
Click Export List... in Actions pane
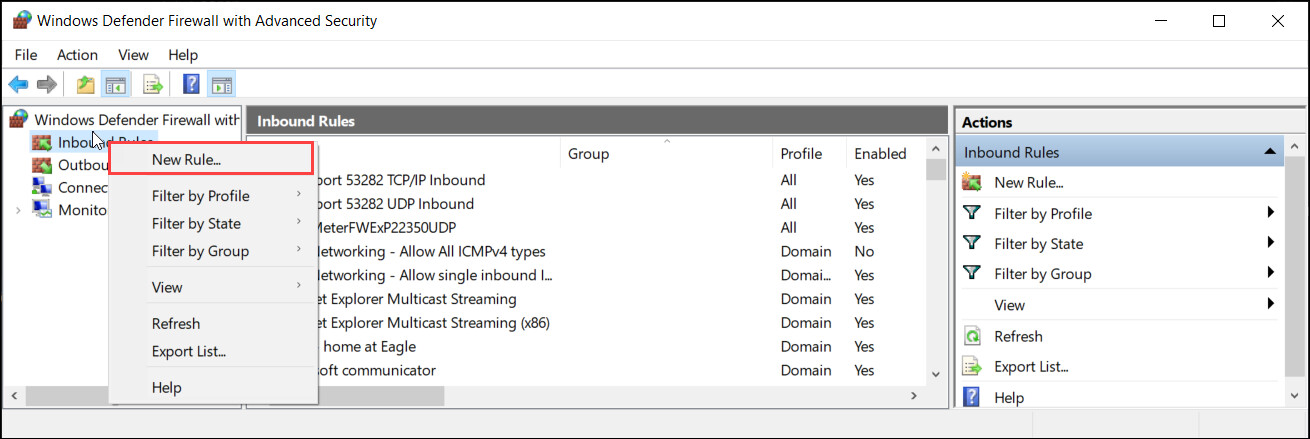click(x=1031, y=367)
